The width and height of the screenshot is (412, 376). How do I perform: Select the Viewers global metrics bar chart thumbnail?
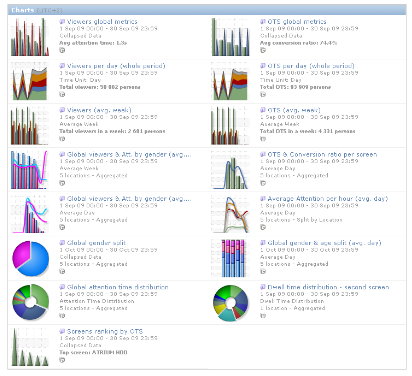(x=30, y=37)
